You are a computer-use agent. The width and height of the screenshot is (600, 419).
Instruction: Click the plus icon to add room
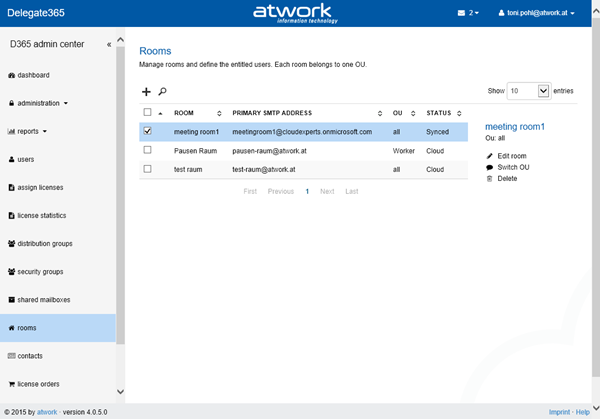[146, 91]
